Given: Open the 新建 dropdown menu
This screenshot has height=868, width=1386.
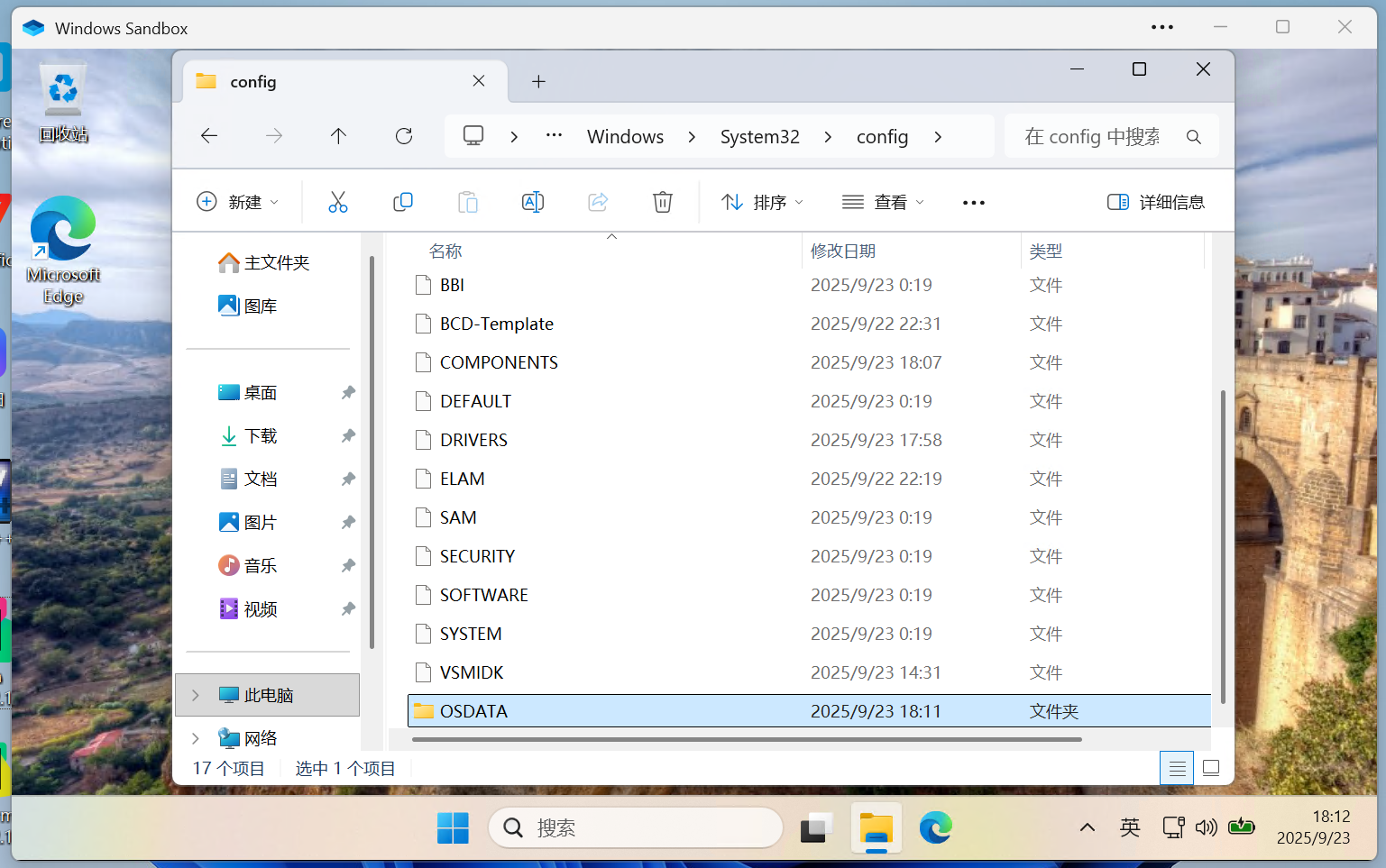Looking at the screenshot, I should 238,202.
